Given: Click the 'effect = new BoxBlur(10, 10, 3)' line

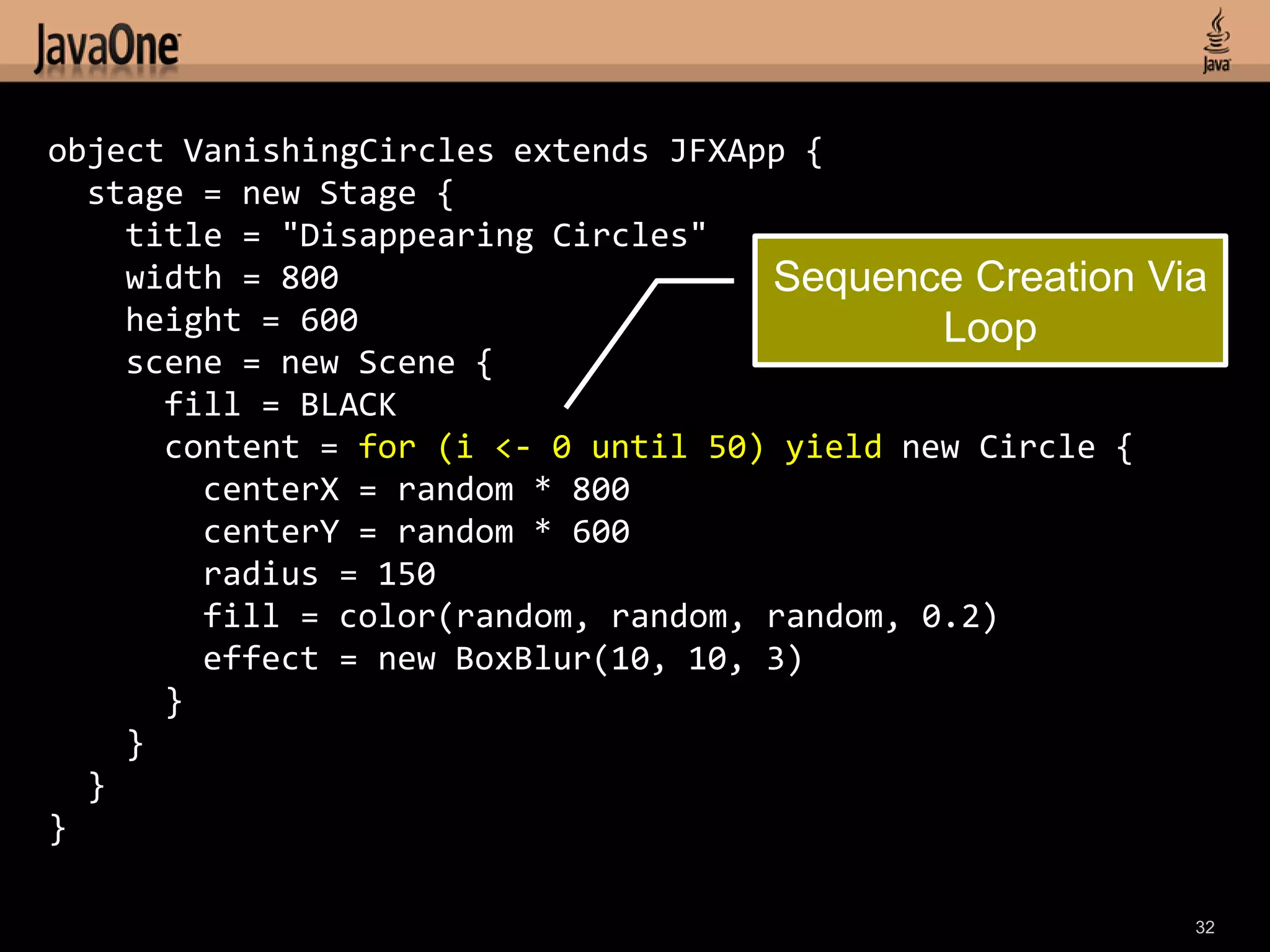Looking at the screenshot, I should pyautogui.click(x=503, y=659).
